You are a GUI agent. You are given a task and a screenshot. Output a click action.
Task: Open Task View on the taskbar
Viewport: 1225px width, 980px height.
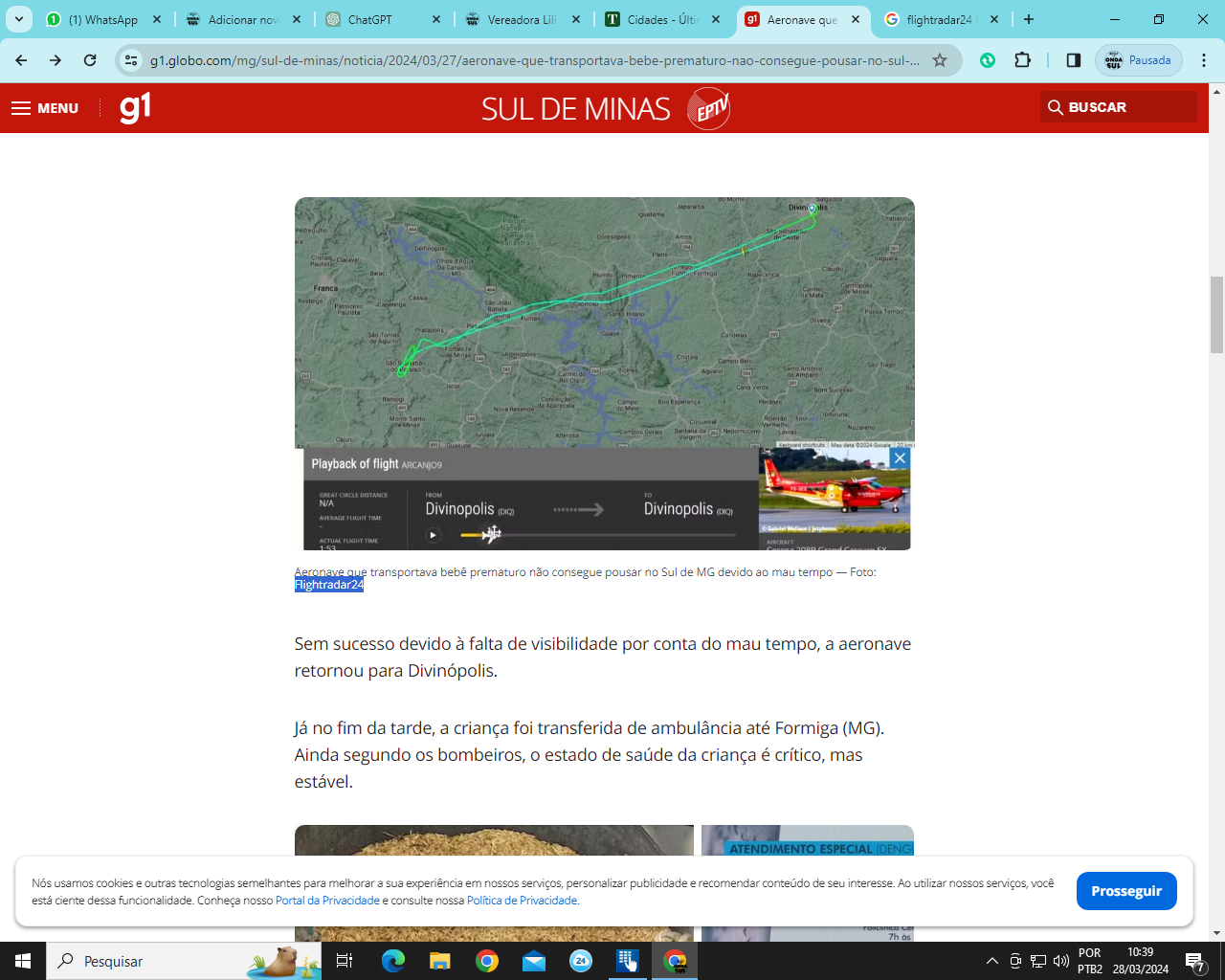click(345, 961)
